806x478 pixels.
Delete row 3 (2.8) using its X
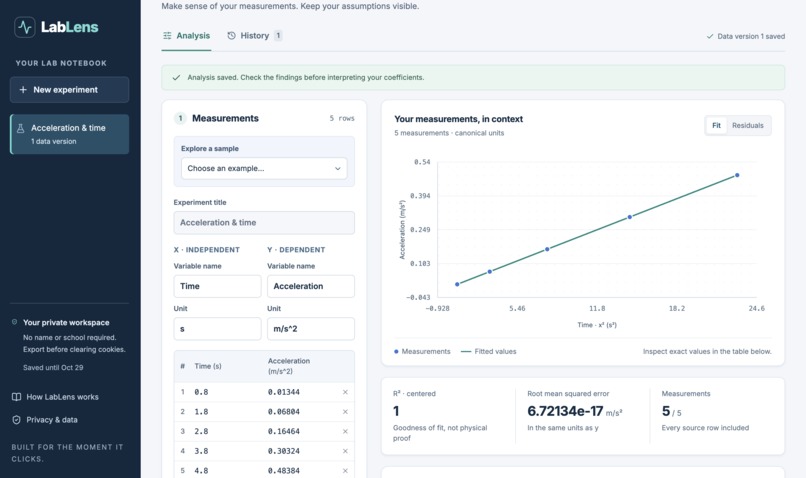tap(345, 431)
